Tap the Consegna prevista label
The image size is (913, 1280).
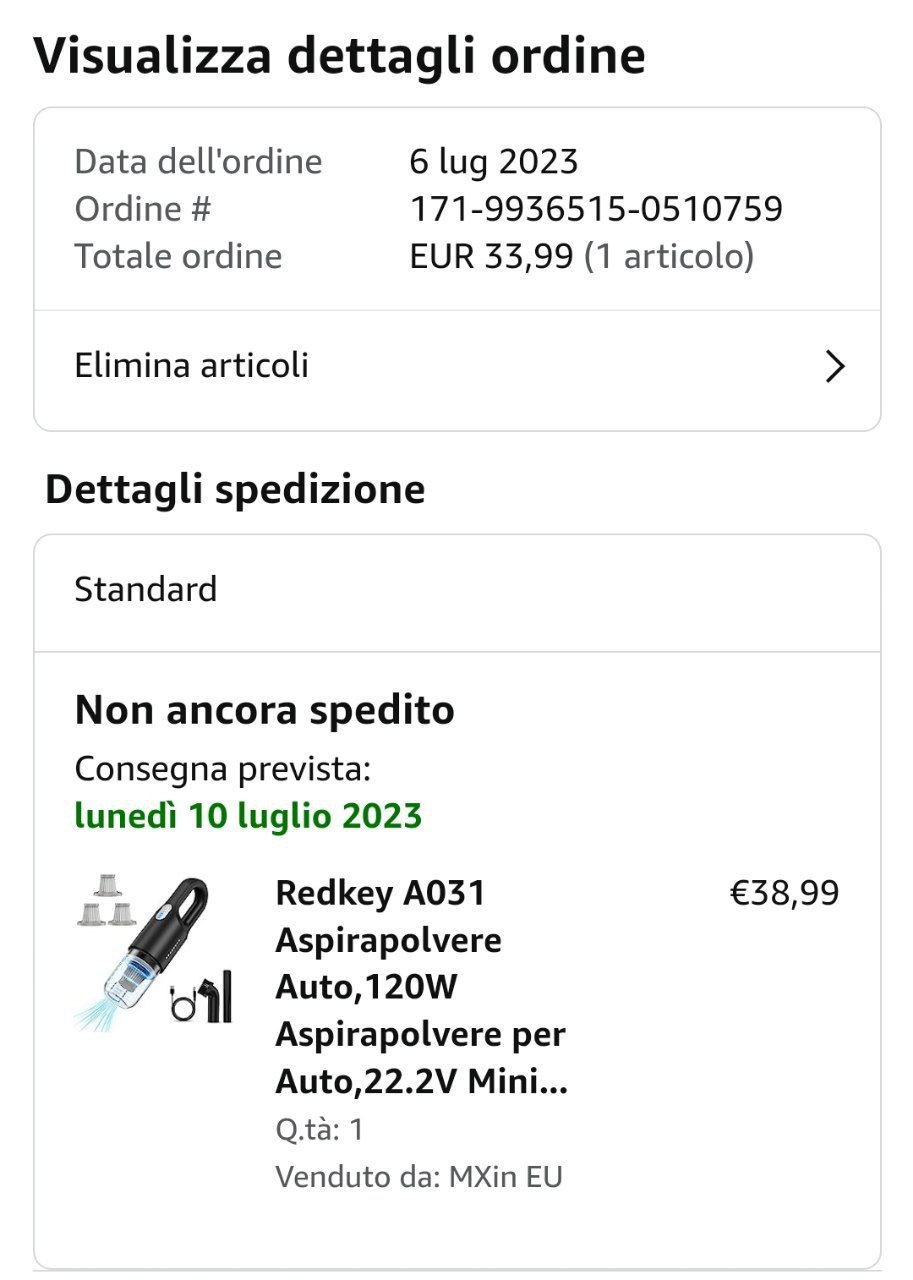223,770
